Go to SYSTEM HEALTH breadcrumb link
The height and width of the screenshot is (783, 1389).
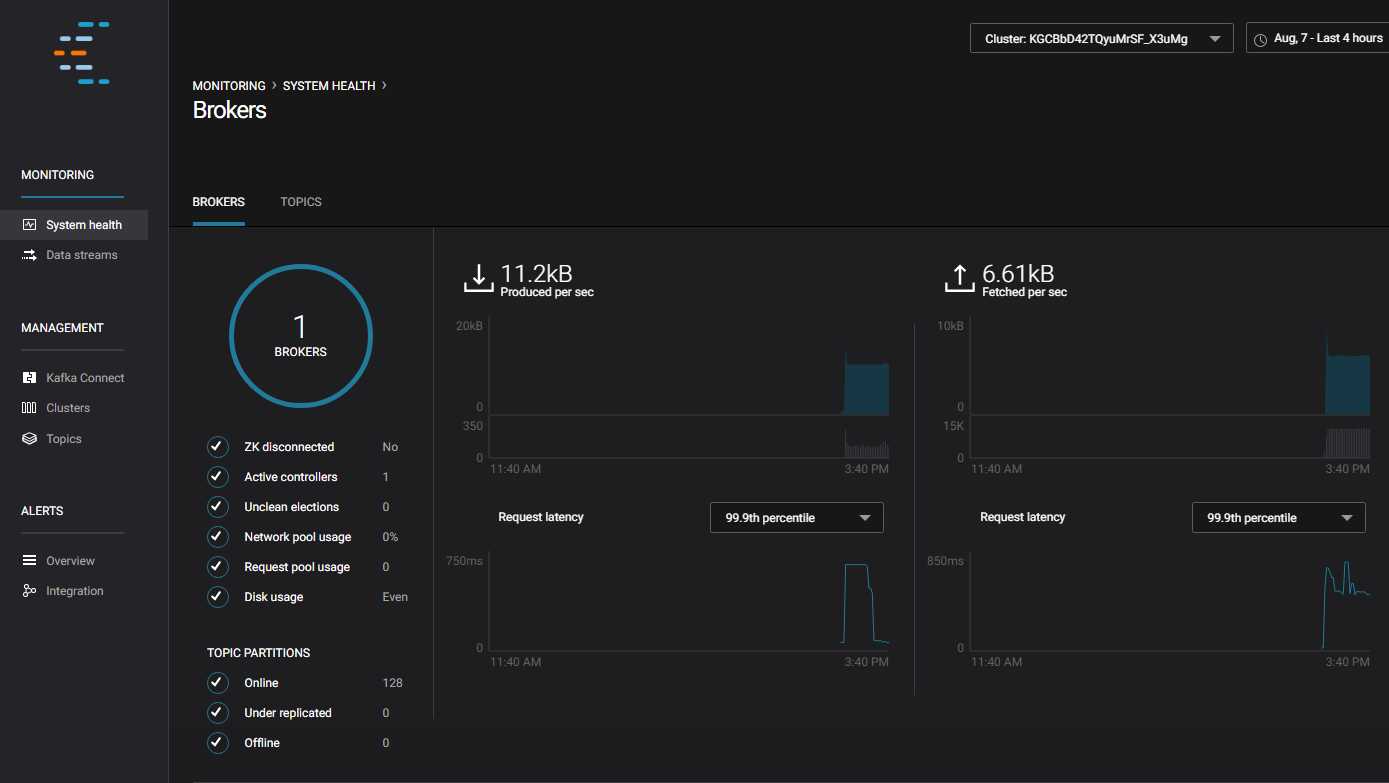329,86
